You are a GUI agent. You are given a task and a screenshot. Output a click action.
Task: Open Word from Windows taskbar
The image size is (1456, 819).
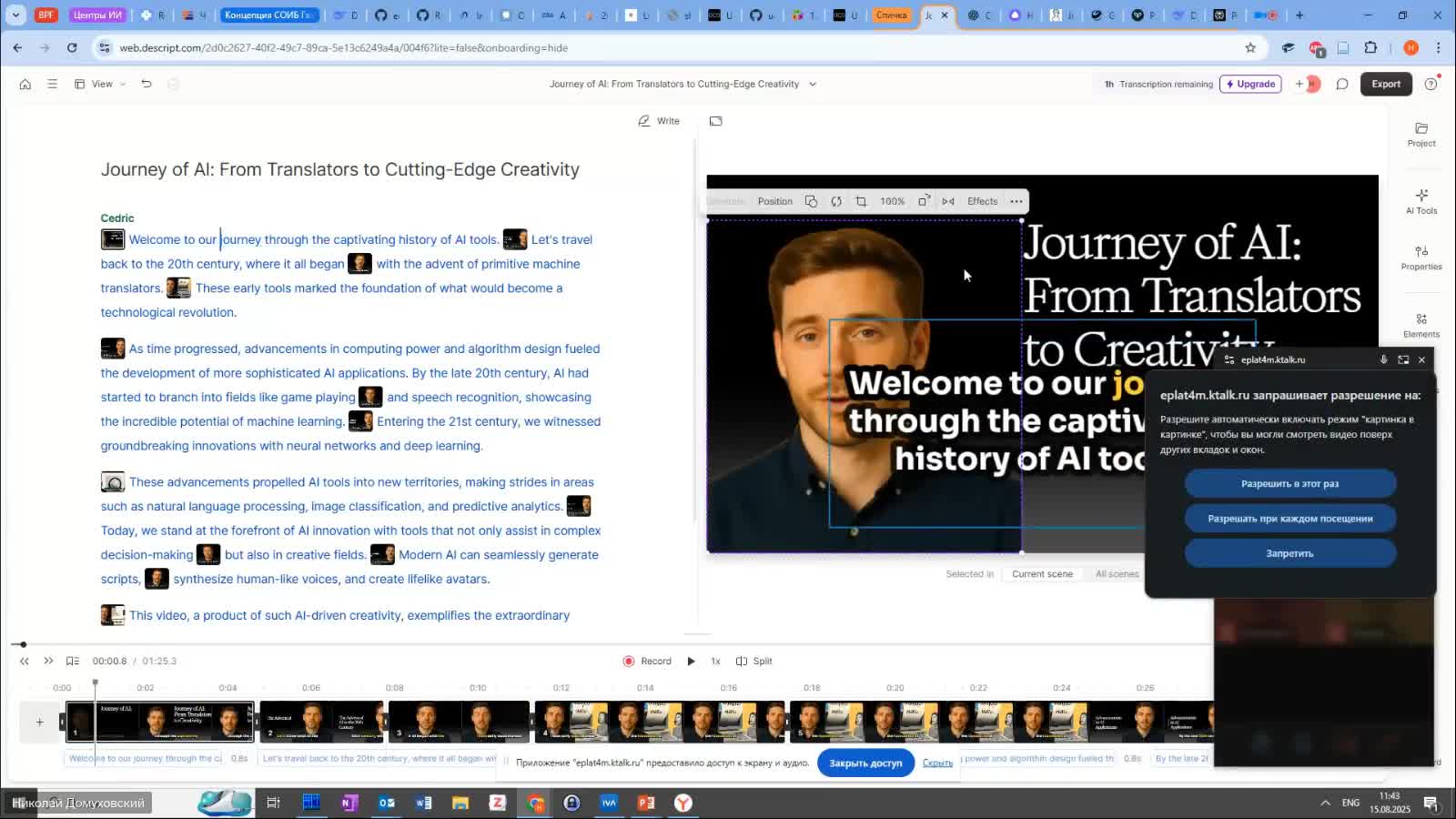point(423,803)
